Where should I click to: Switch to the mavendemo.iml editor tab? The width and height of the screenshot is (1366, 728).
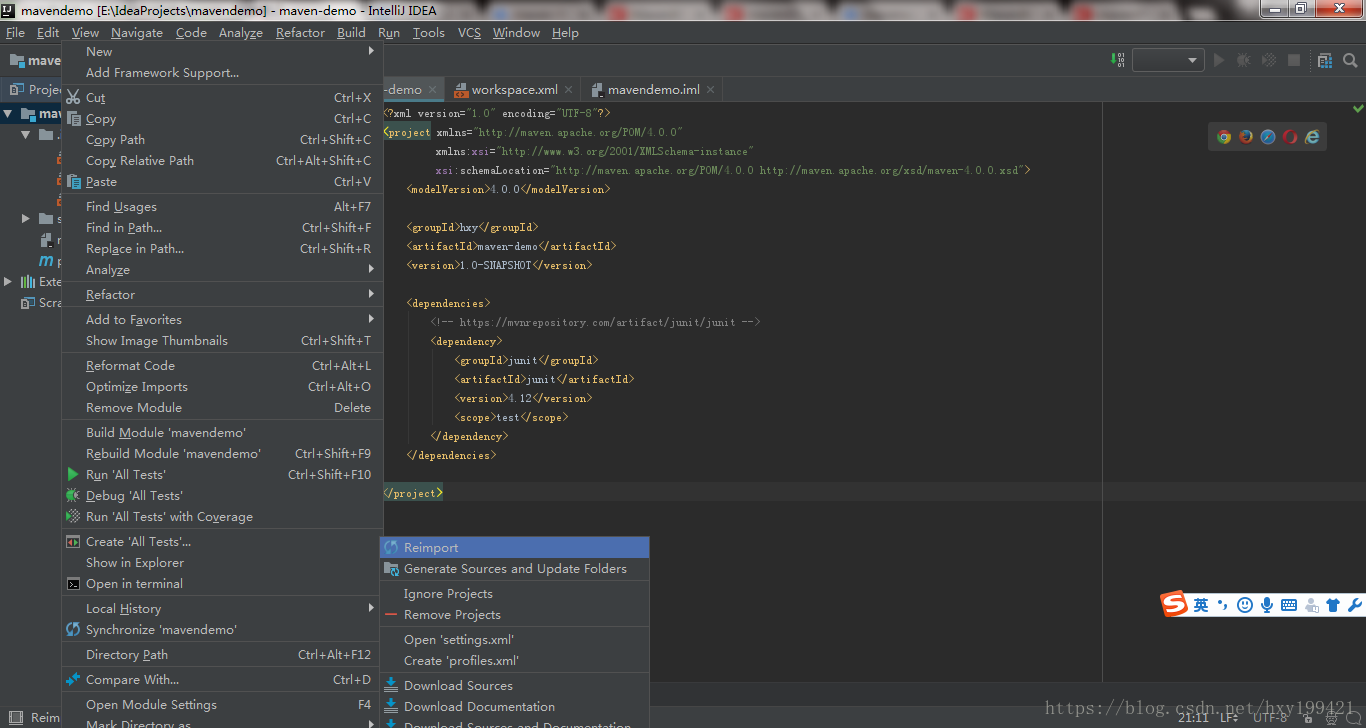(x=653, y=90)
